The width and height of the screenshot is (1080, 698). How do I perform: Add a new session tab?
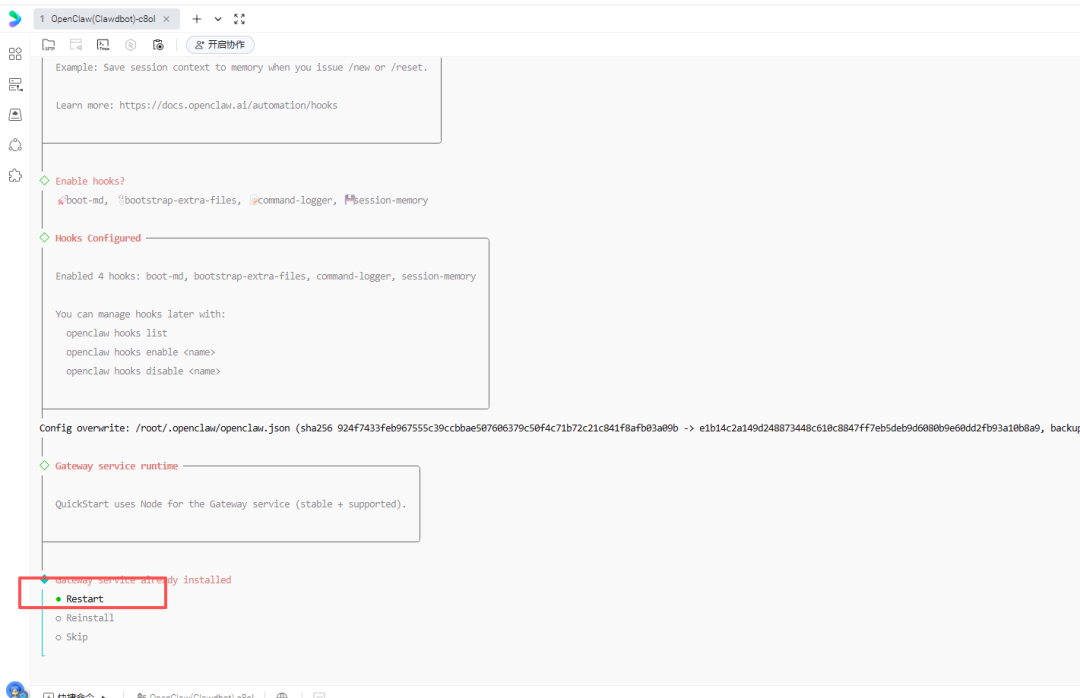(x=196, y=19)
